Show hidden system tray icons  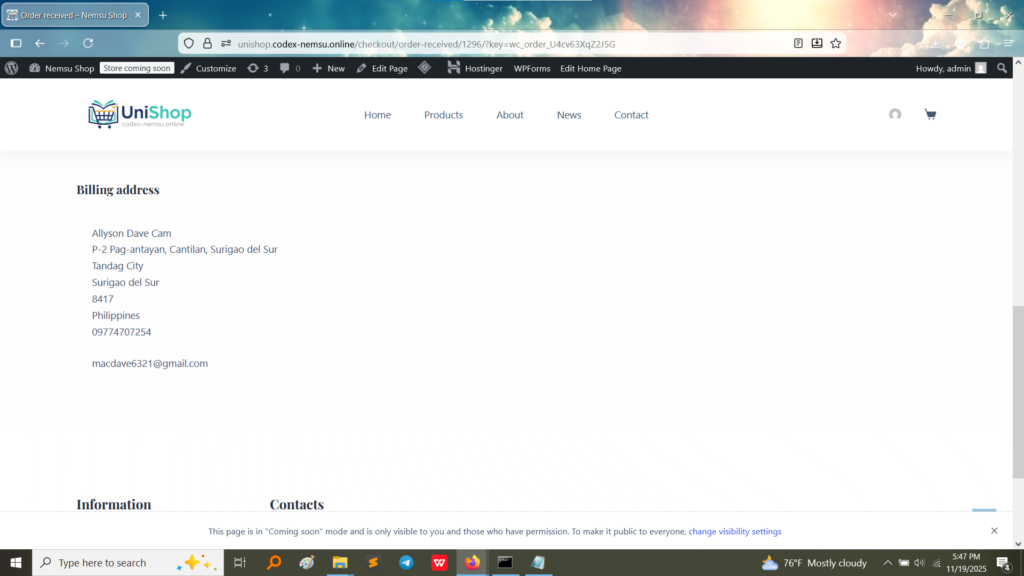(887, 563)
